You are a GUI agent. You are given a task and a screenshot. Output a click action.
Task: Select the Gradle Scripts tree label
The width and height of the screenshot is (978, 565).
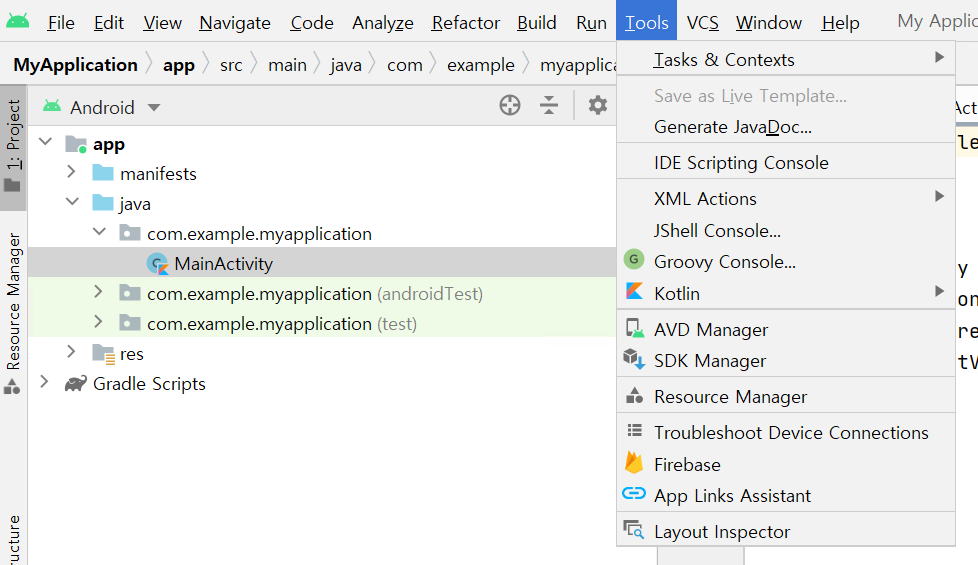pos(149,384)
